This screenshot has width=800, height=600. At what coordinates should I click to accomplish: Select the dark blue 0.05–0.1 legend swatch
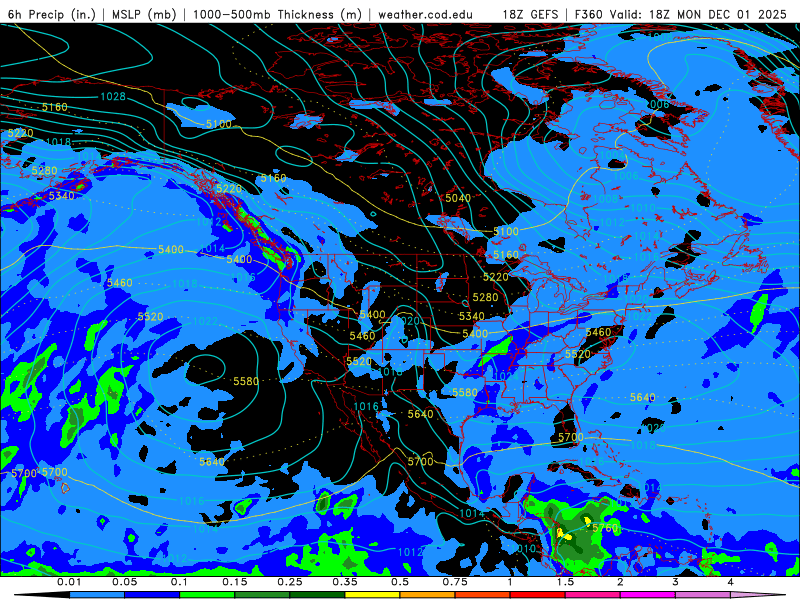tap(152, 595)
